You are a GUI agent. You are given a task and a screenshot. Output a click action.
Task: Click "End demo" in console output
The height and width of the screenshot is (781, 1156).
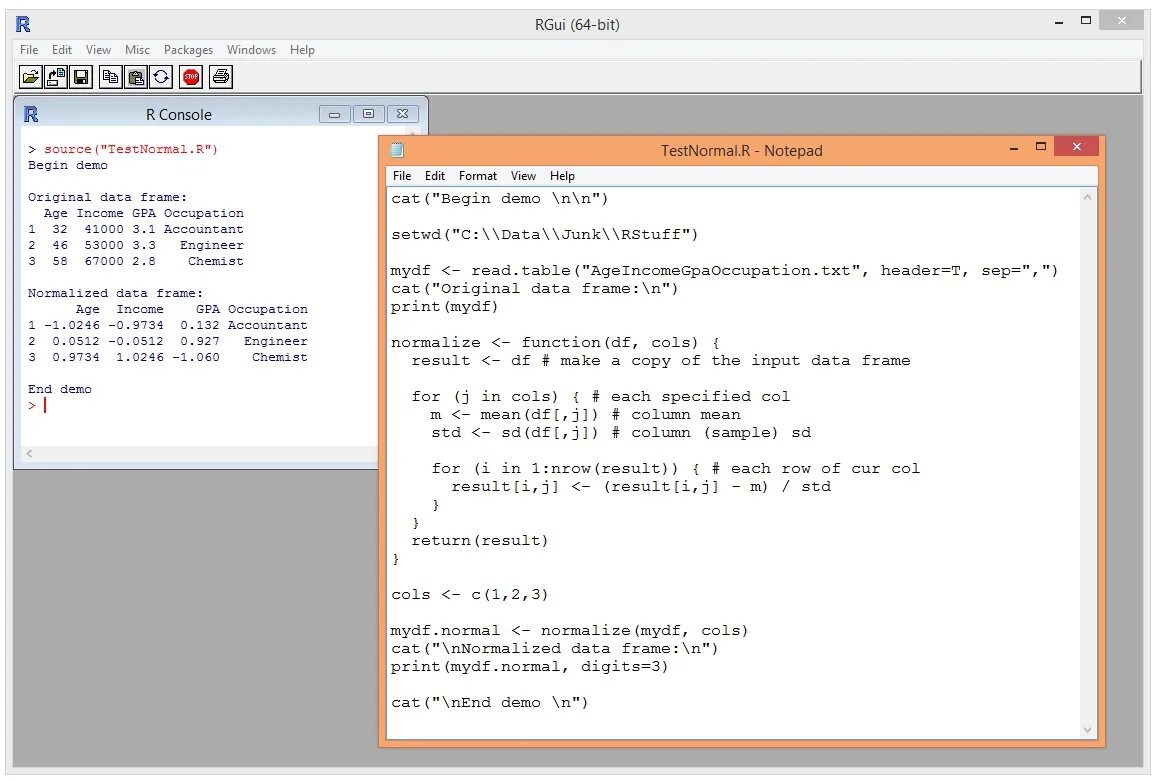tap(60, 389)
